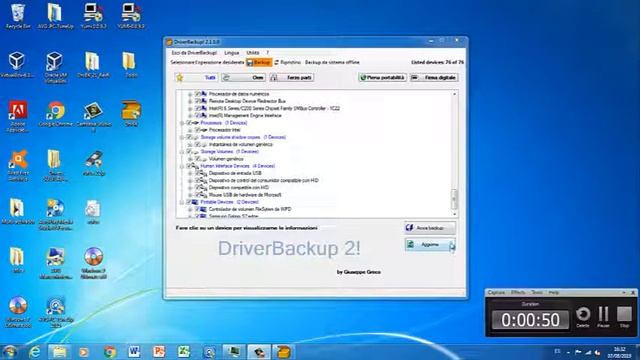Click the Terze parti filter button
The height and width of the screenshot is (360, 640).
(292, 78)
